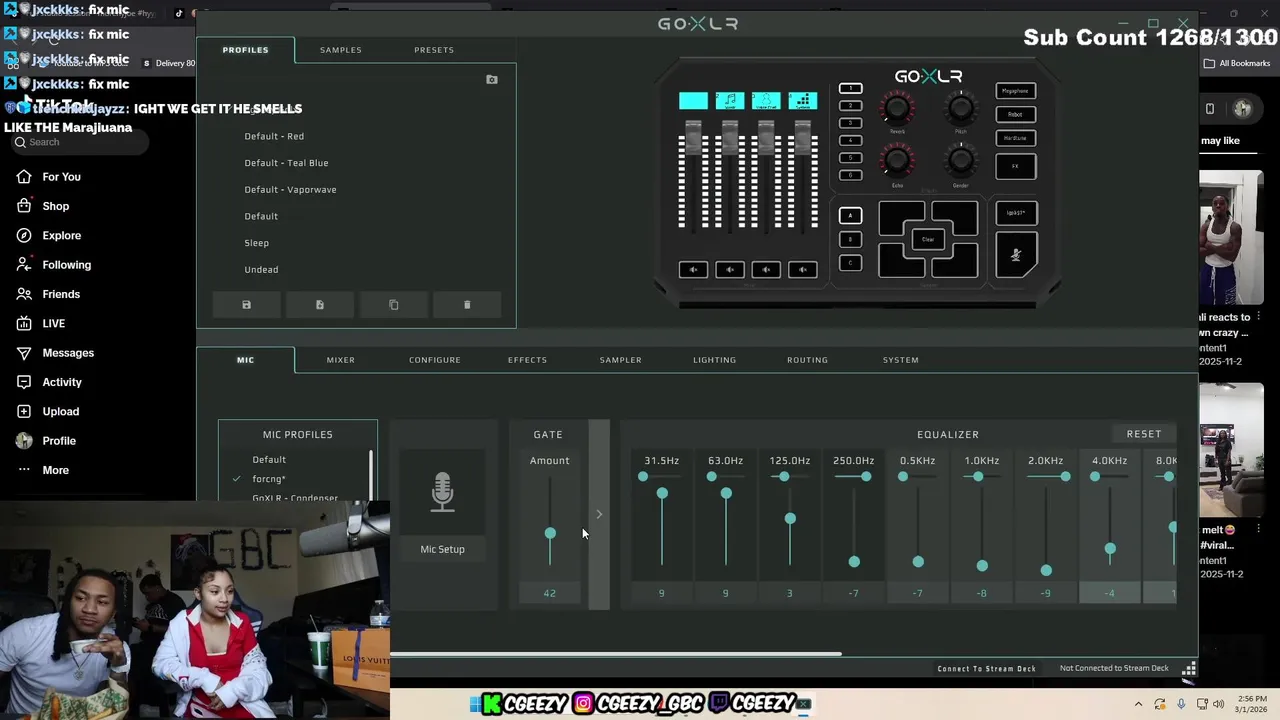Switch to the SAMPLES tab
Screen dimensions: 1280x720
[341, 50]
